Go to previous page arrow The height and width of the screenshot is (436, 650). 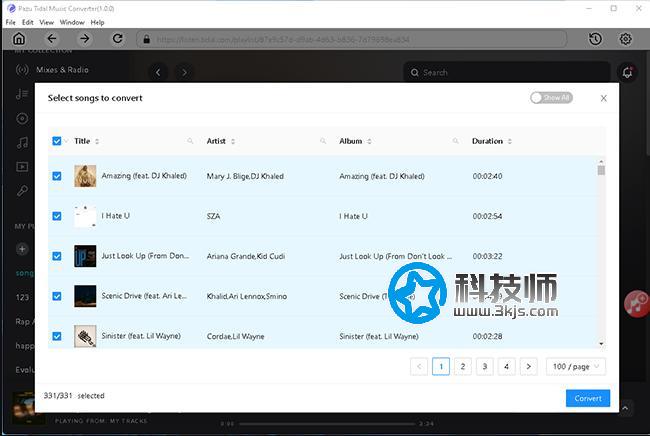click(x=419, y=366)
